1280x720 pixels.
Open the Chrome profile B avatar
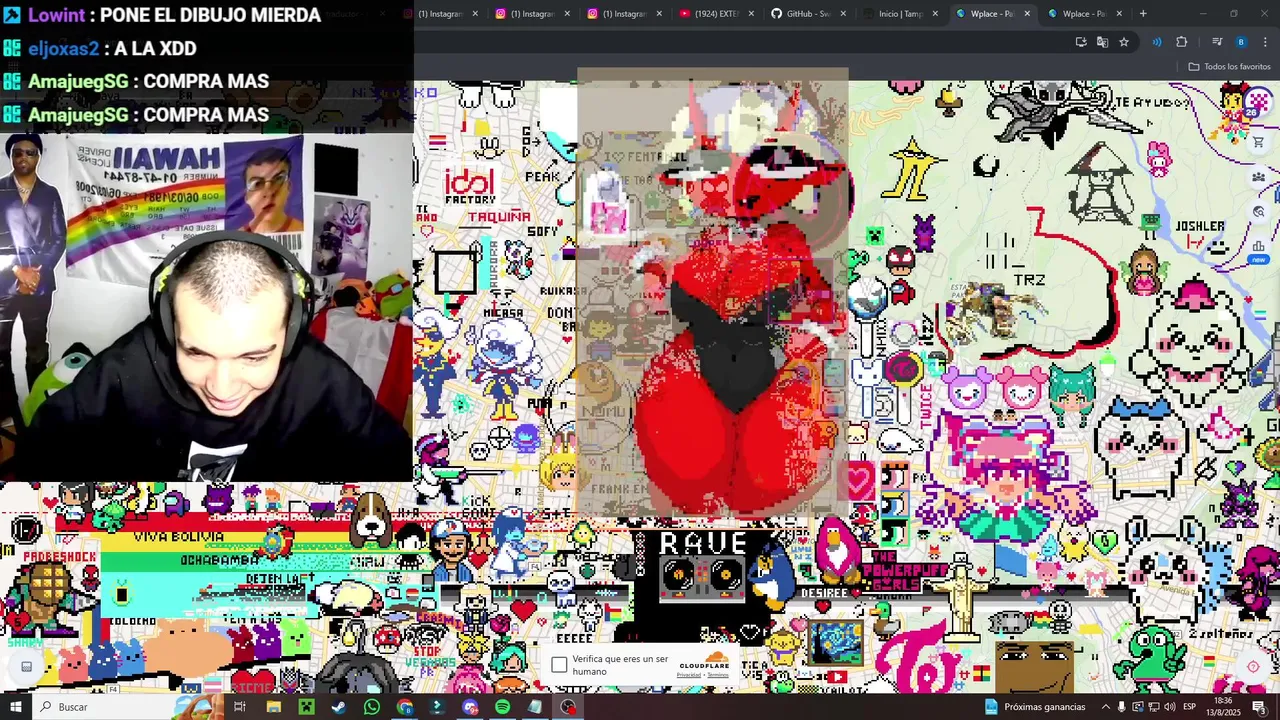1241,42
